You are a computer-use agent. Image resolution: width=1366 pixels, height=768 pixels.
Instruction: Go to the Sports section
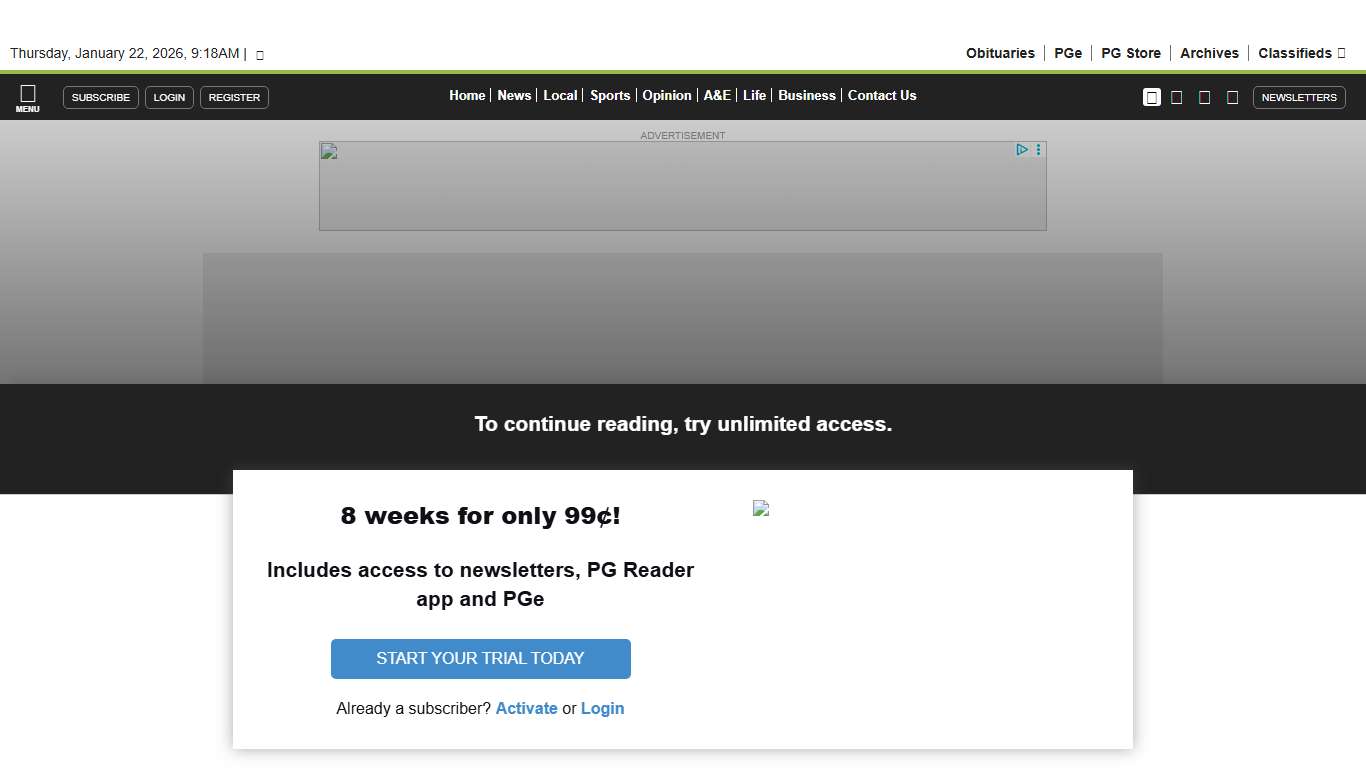[610, 96]
